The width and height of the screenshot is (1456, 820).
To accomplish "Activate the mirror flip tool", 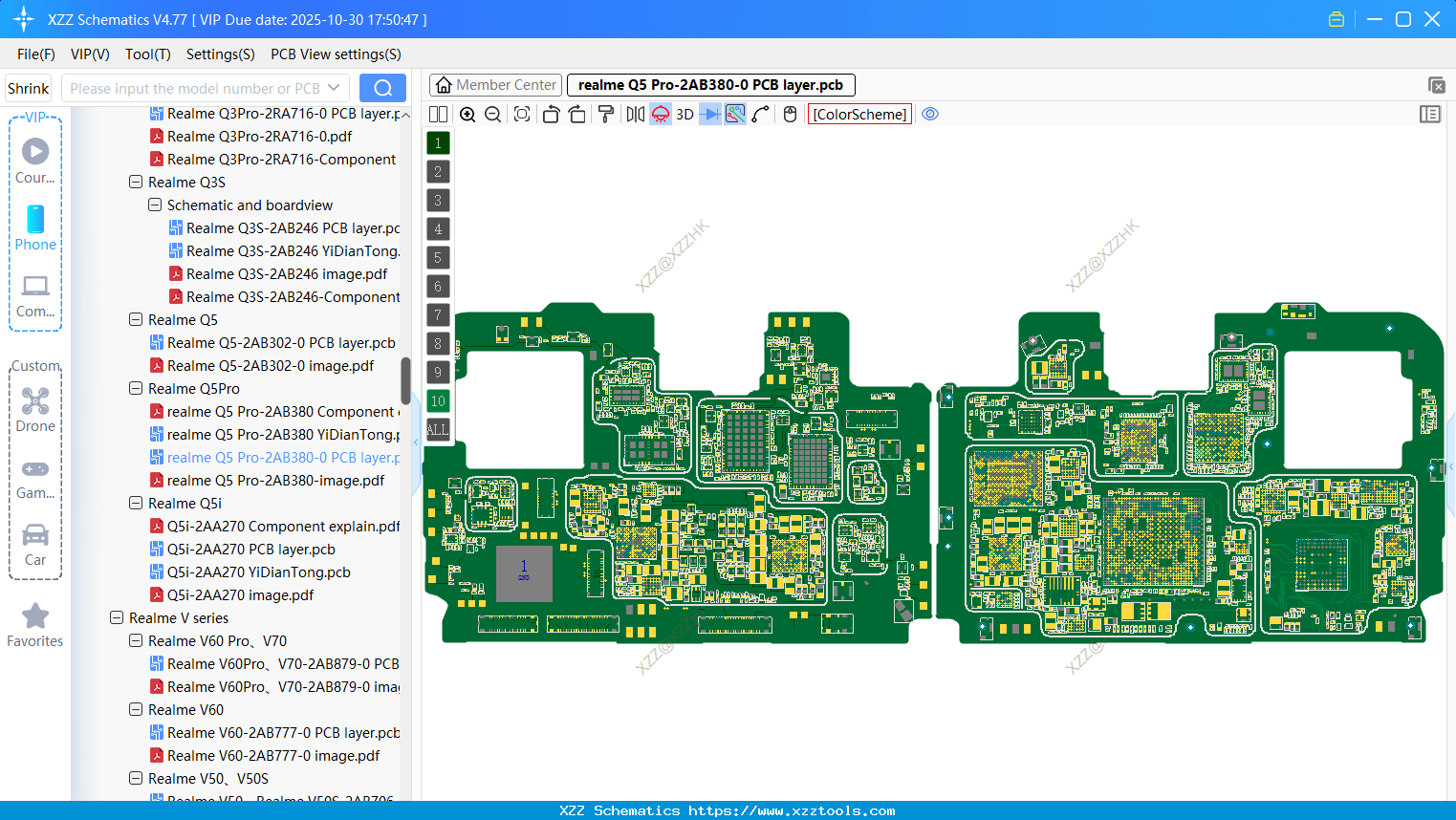I will point(634,114).
